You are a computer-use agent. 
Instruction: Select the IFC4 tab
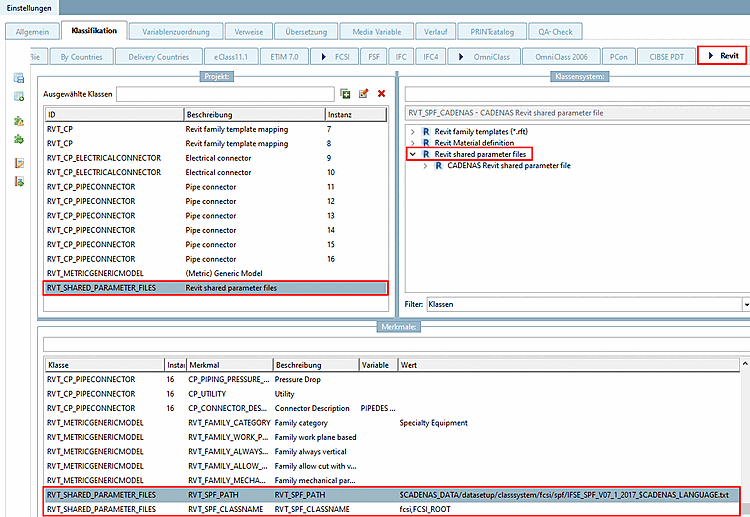tap(430, 56)
